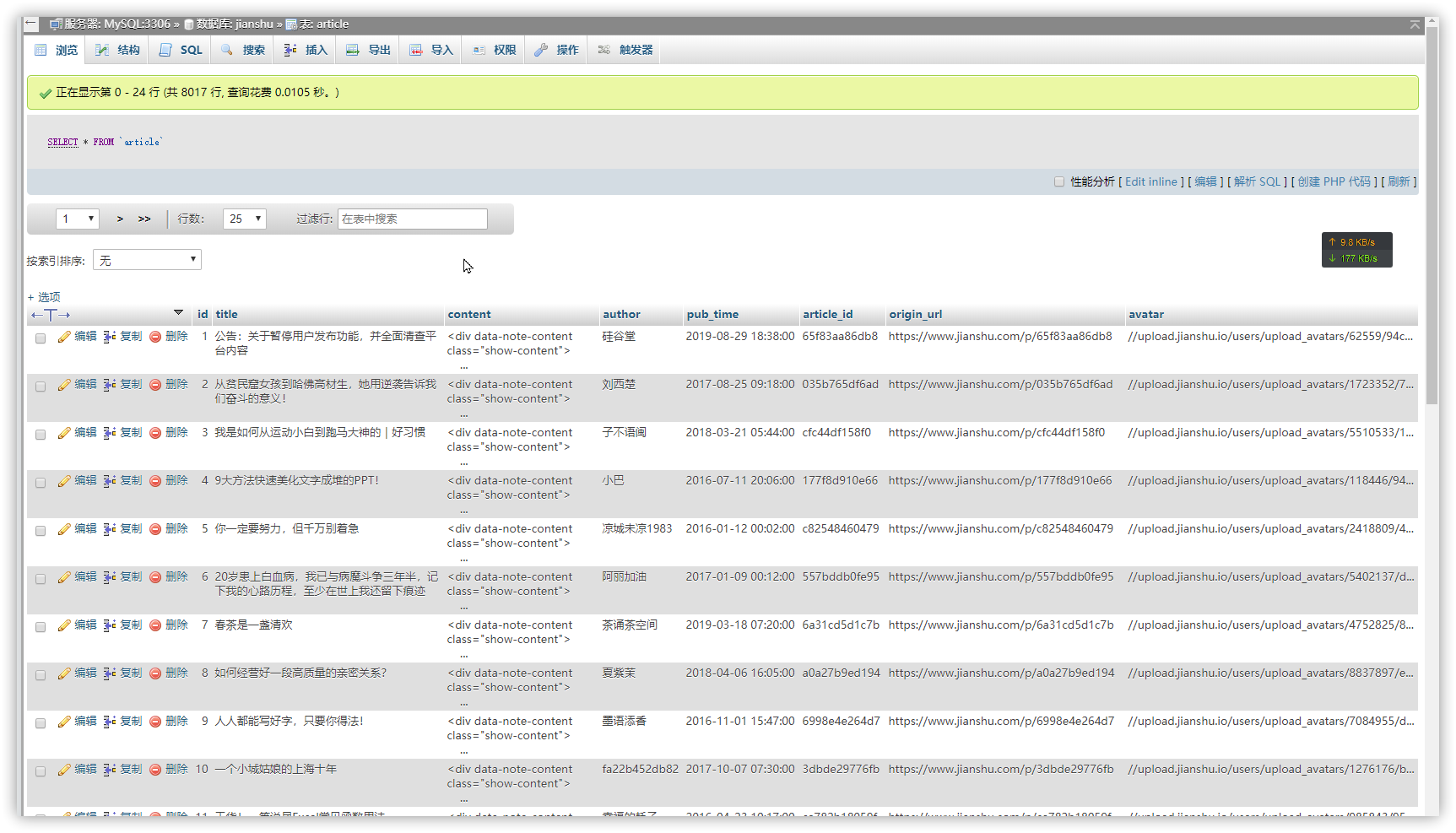Image resolution: width=1456 pixels, height=833 pixels.
Task: Jump to last page with >> button
Action: tap(144, 219)
